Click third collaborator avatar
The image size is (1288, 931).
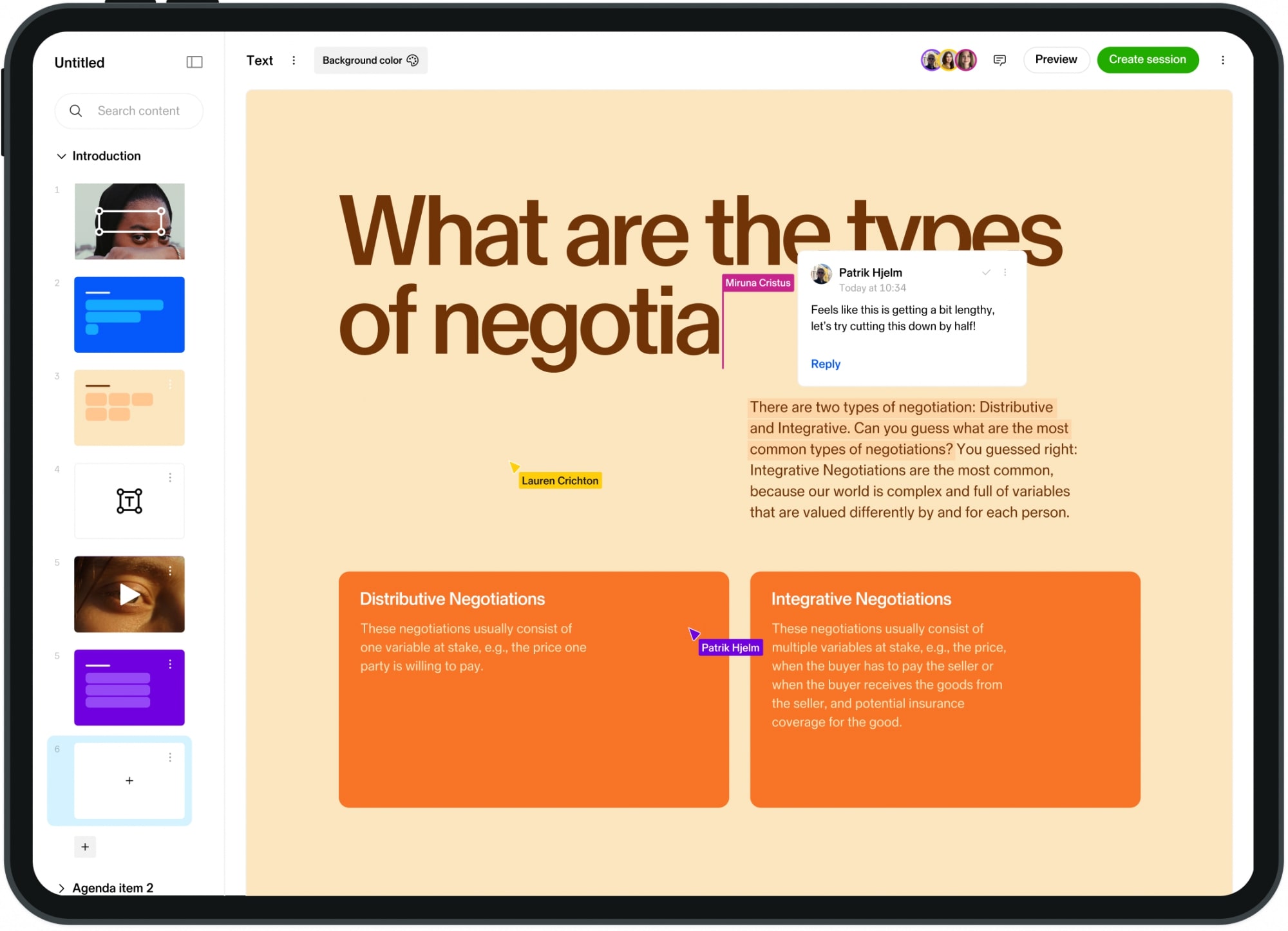[x=966, y=60]
